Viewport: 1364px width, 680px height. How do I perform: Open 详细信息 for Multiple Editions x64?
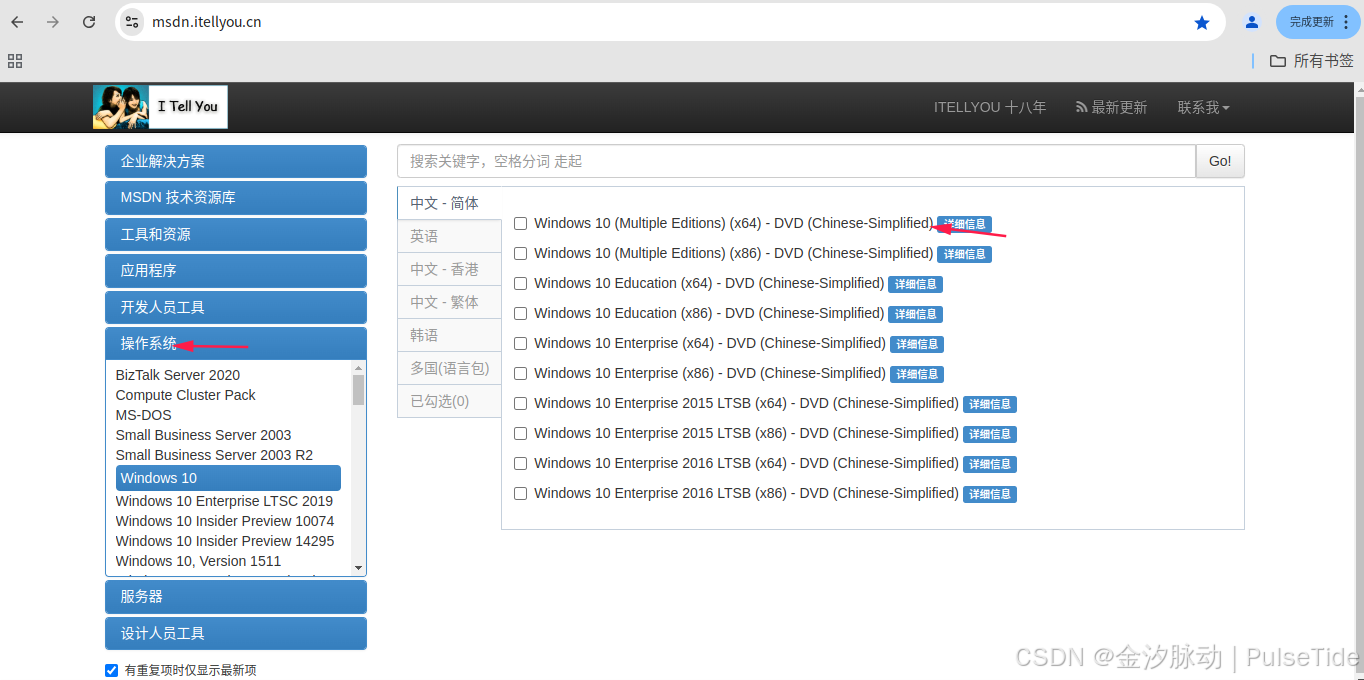pyautogui.click(x=964, y=225)
